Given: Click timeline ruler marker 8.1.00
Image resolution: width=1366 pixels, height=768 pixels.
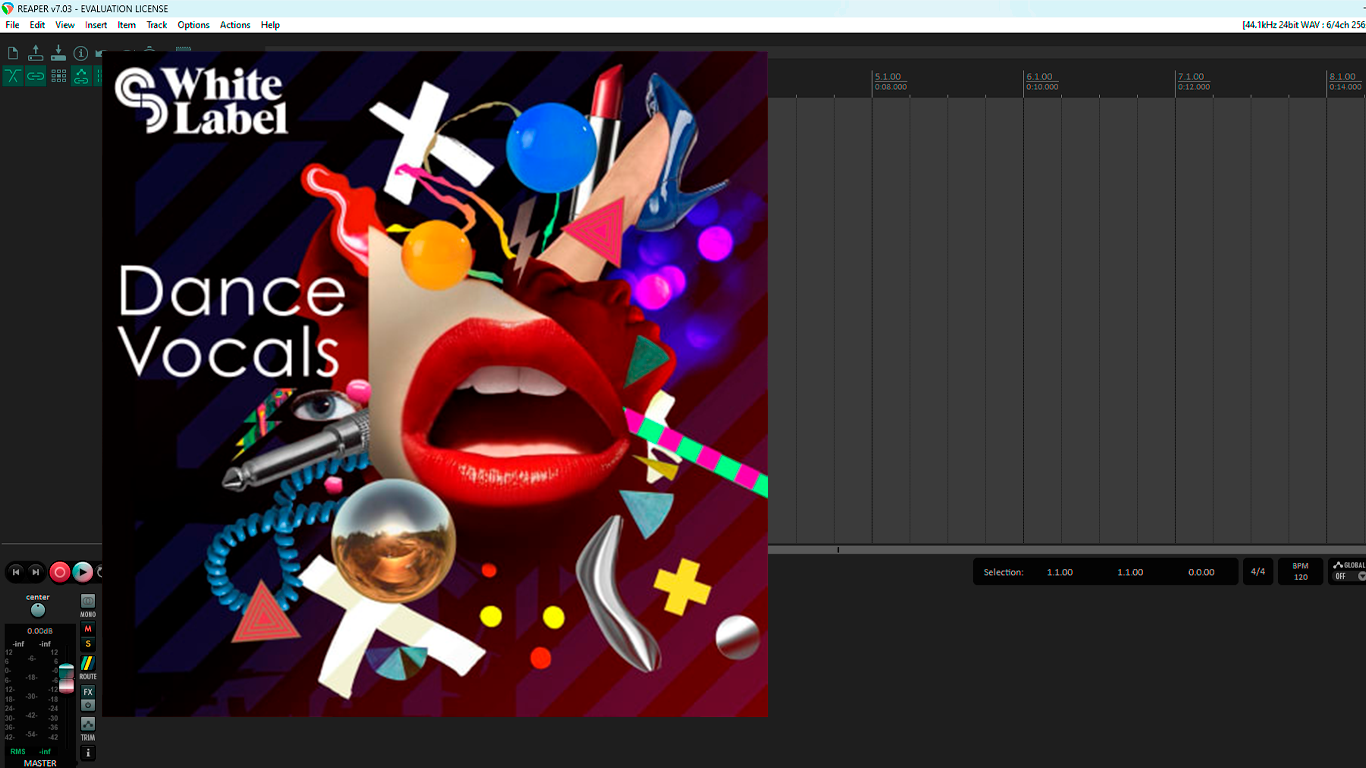Looking at the screenshot, I should click(1342, 77).
